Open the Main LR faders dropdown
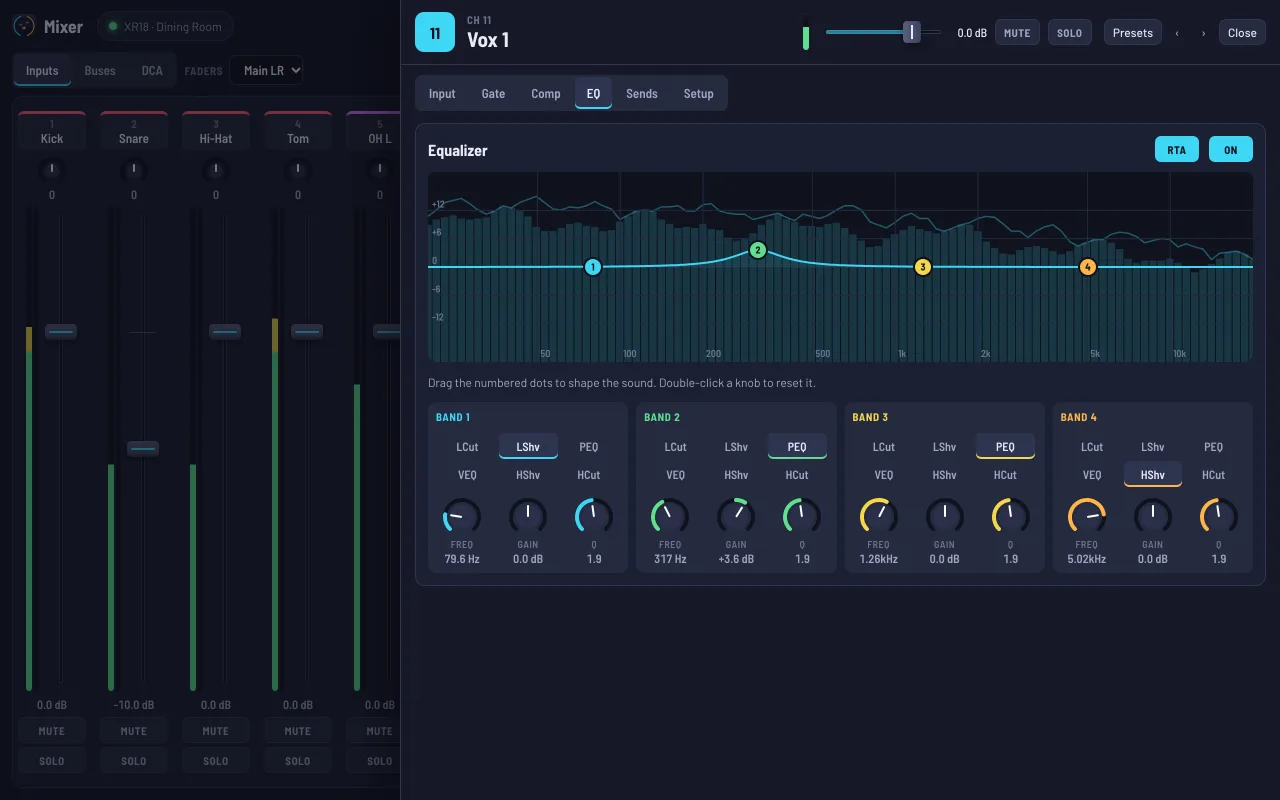 [x=266, y=70]
